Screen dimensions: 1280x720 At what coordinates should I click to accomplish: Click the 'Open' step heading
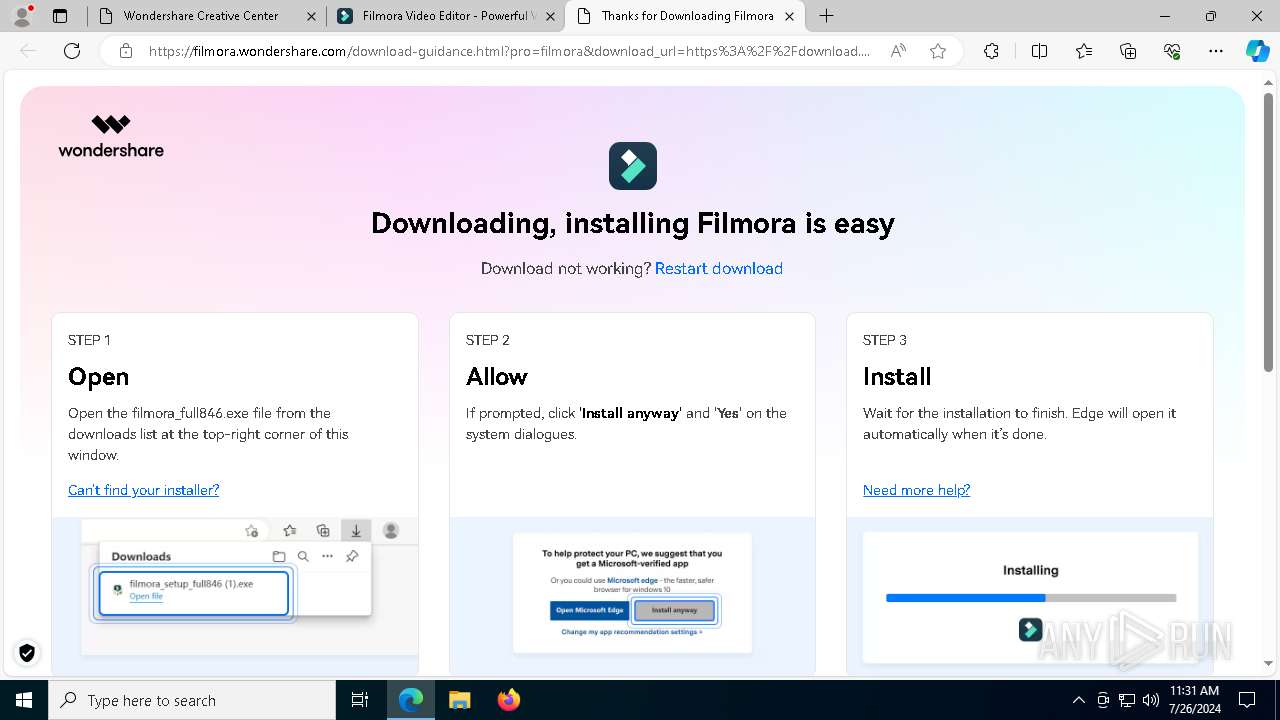[x=98, y=377]
